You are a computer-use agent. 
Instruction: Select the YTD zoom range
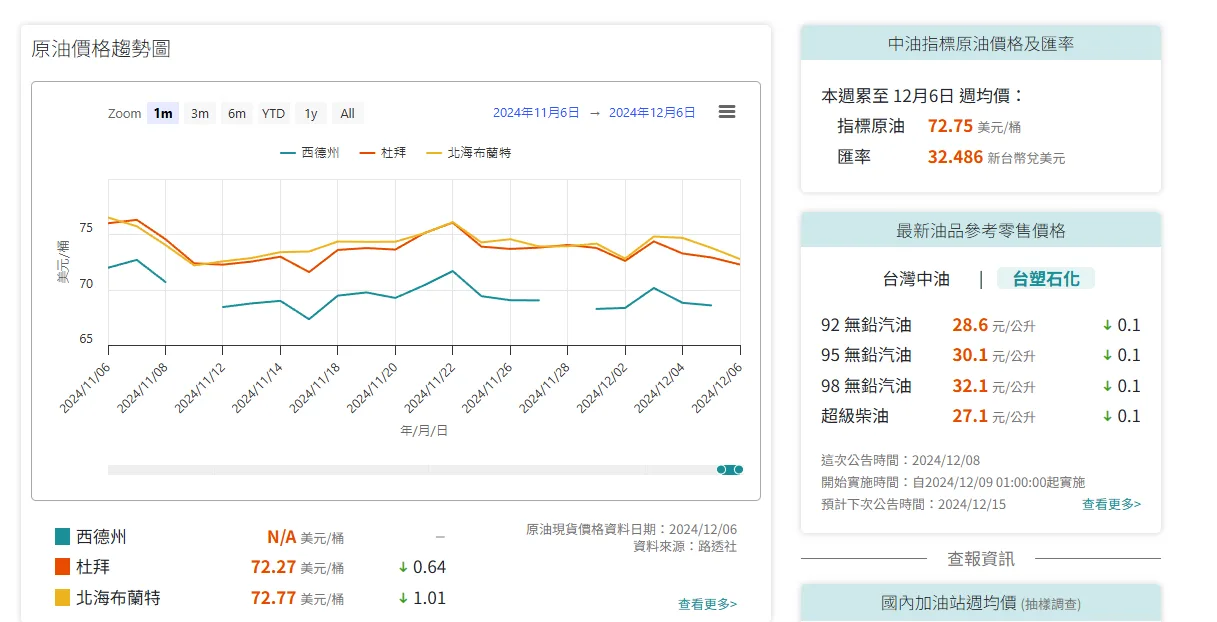coord(274,113)
